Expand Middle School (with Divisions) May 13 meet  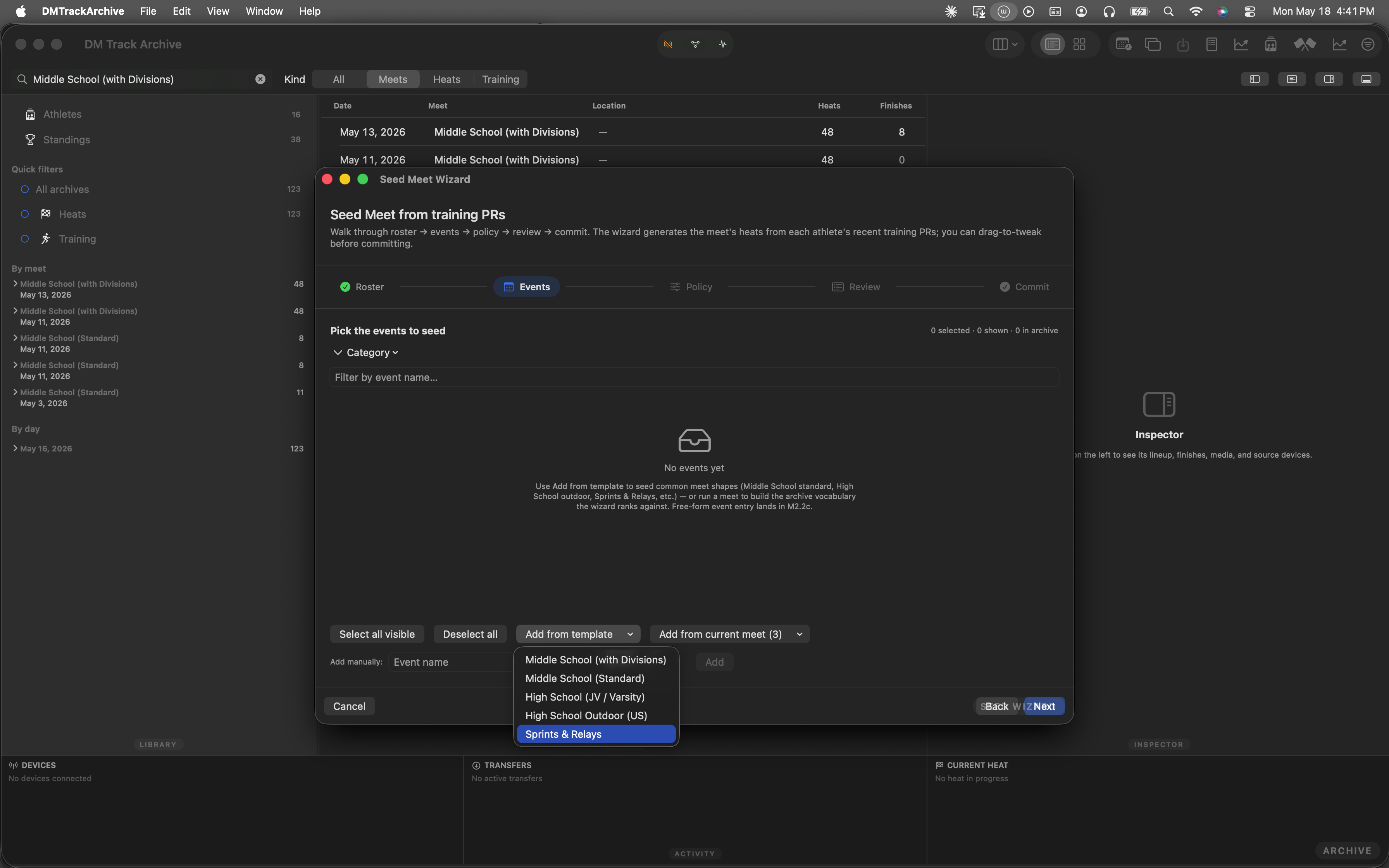[x=15, y=284]
